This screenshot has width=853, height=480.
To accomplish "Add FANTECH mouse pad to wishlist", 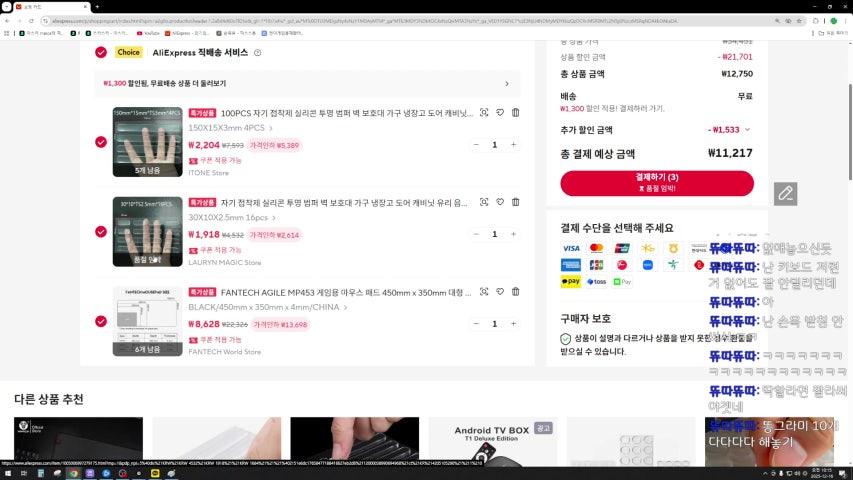I will [499, 292].
